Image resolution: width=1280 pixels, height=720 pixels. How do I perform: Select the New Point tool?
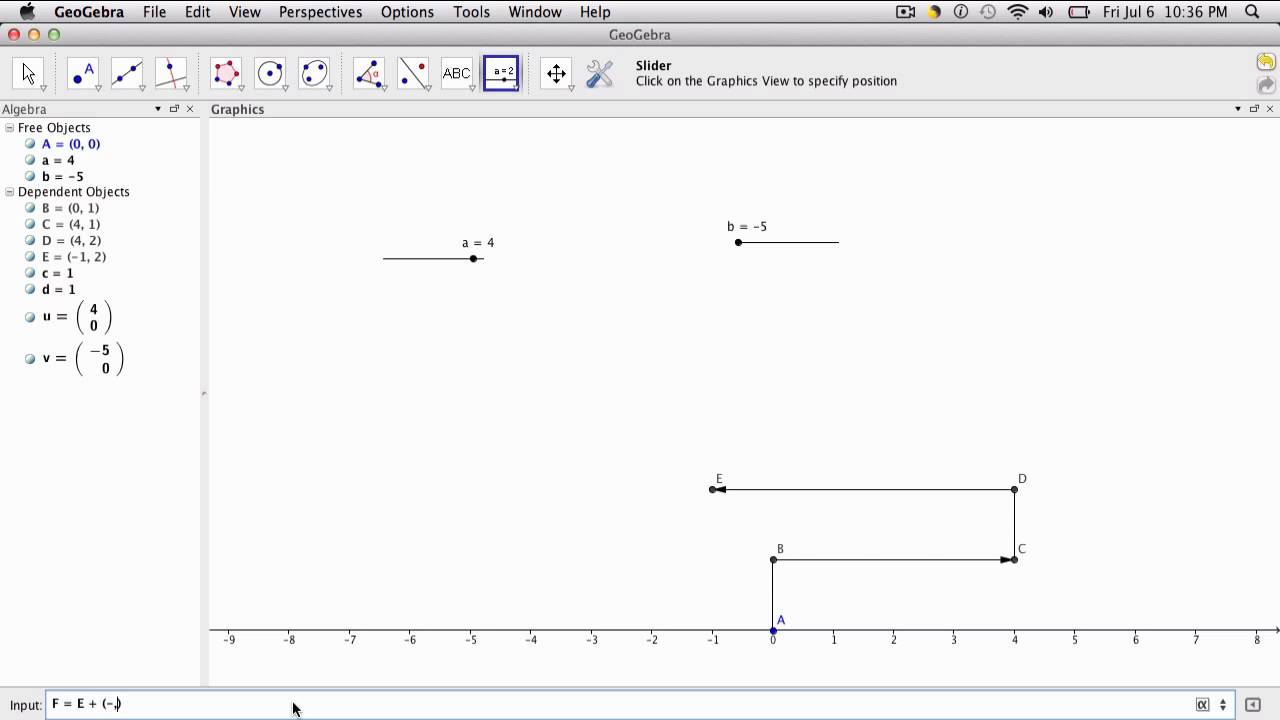click(x=82, y=73)
